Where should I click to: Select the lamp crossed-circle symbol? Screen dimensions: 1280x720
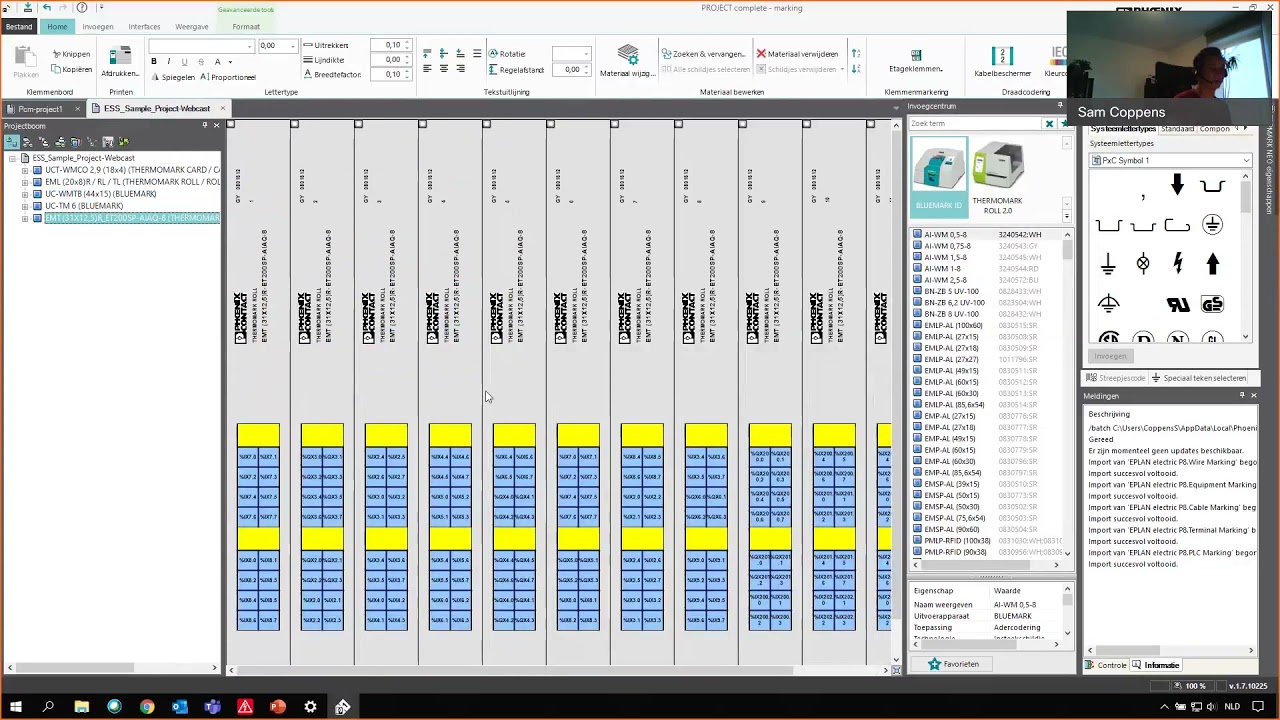(1143, 264)
